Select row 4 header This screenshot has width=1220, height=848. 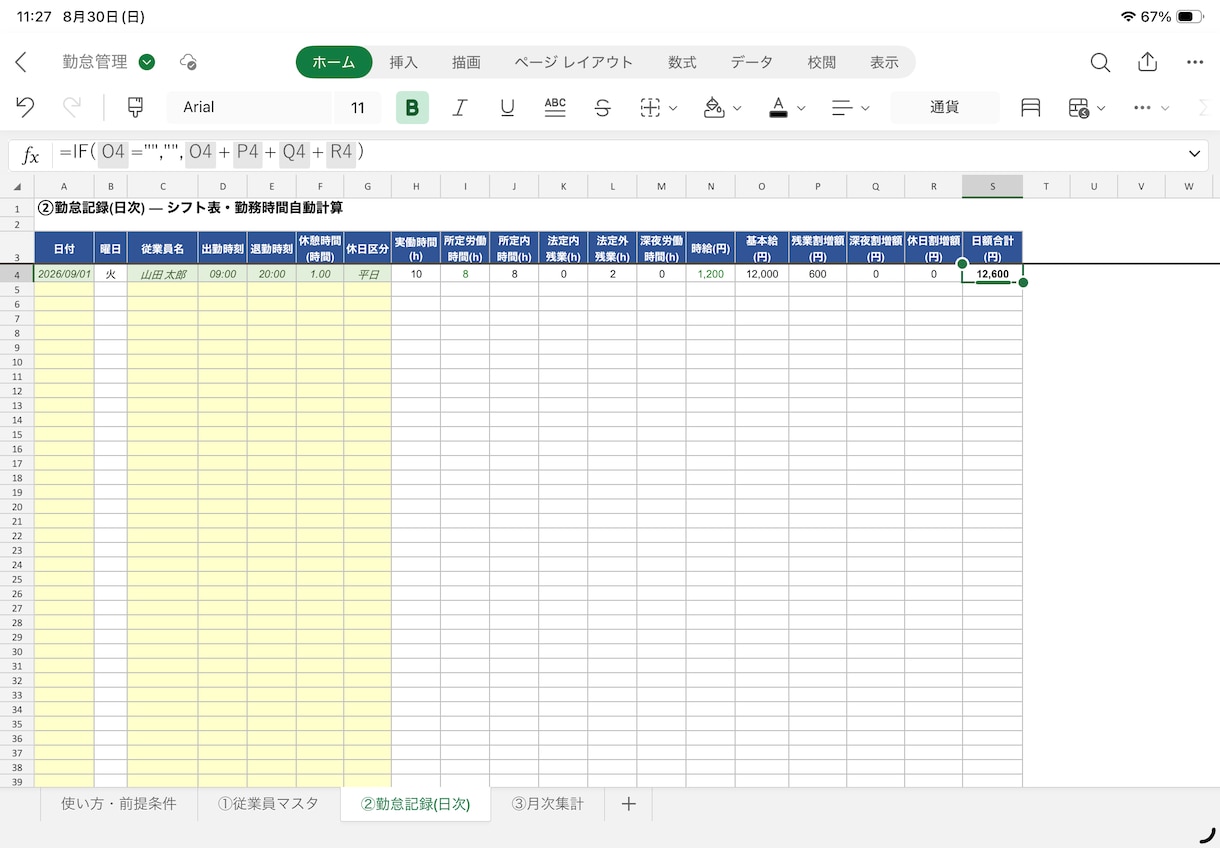pyautogui.click(x=17, y=273)
